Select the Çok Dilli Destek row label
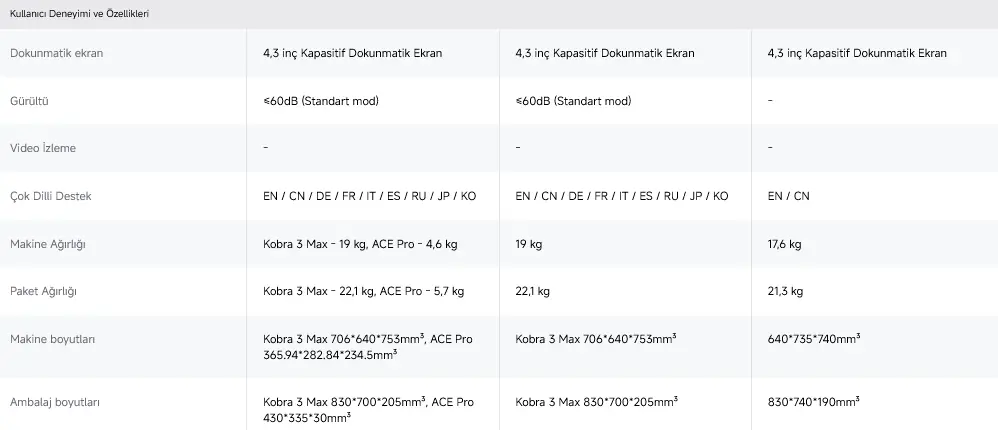 (50, 196)
